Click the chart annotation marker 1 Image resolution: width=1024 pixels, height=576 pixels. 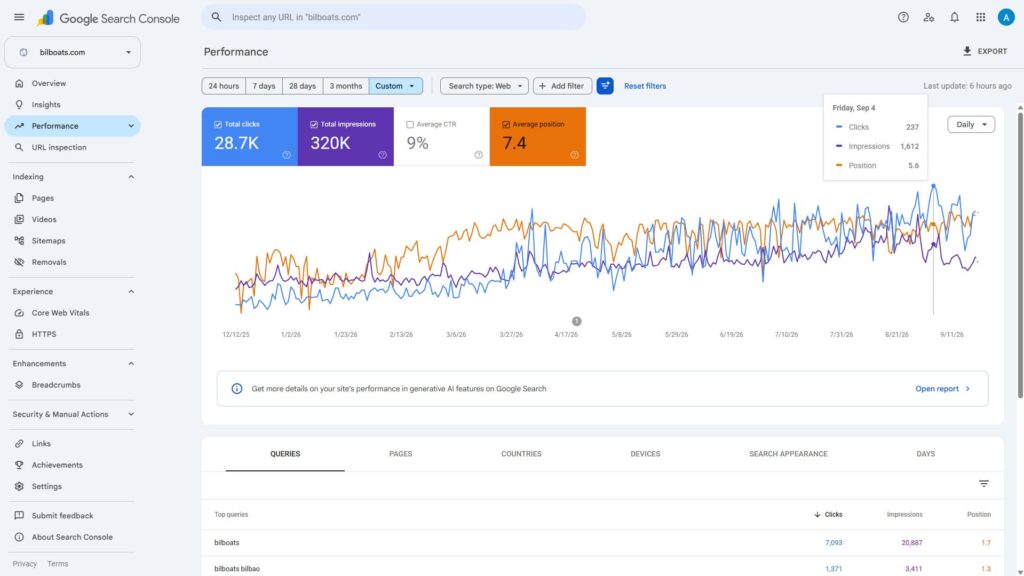[x=577, y=321]
